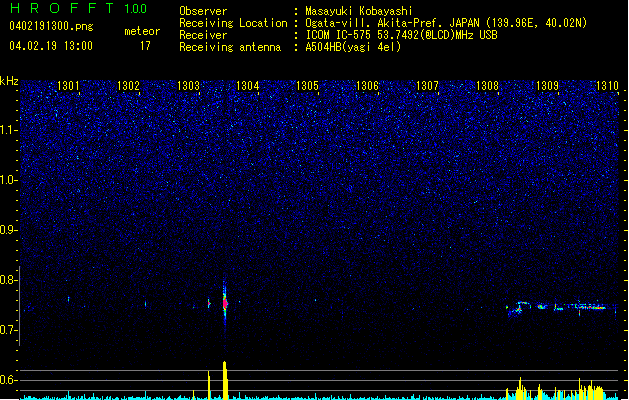This screenshot has width=629, height=400.
Task: Click the kHz axis unit label
Action: point(9,81)
